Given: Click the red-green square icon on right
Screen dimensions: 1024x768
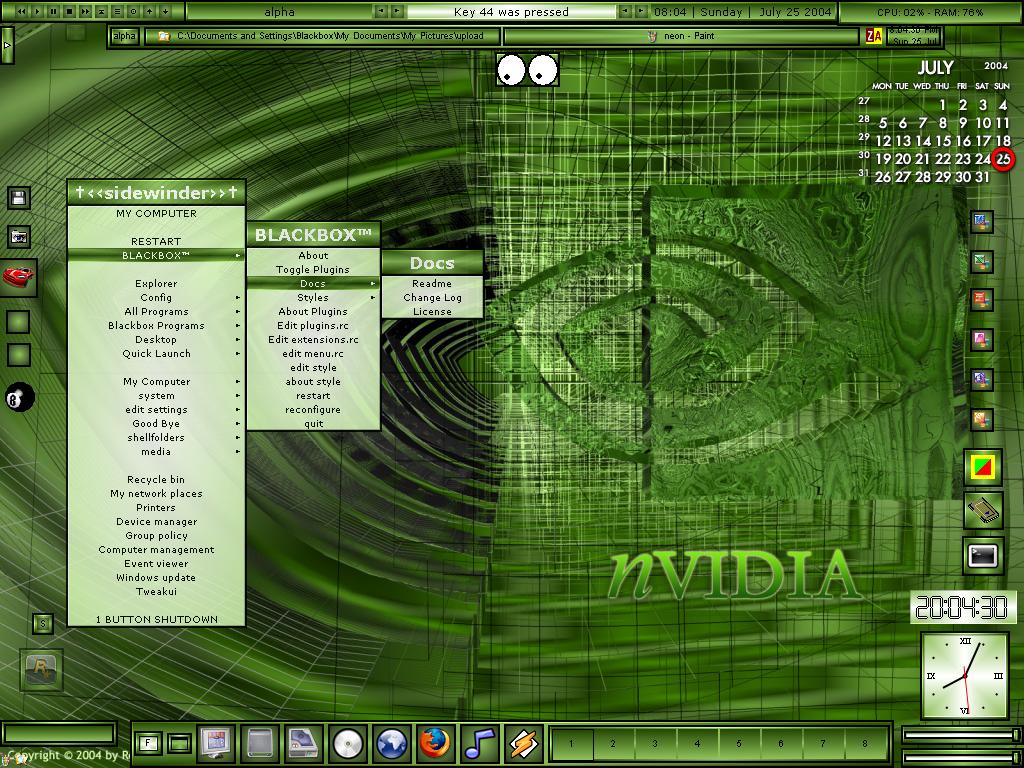Looking at the screenshot, I should coord(983,466).
